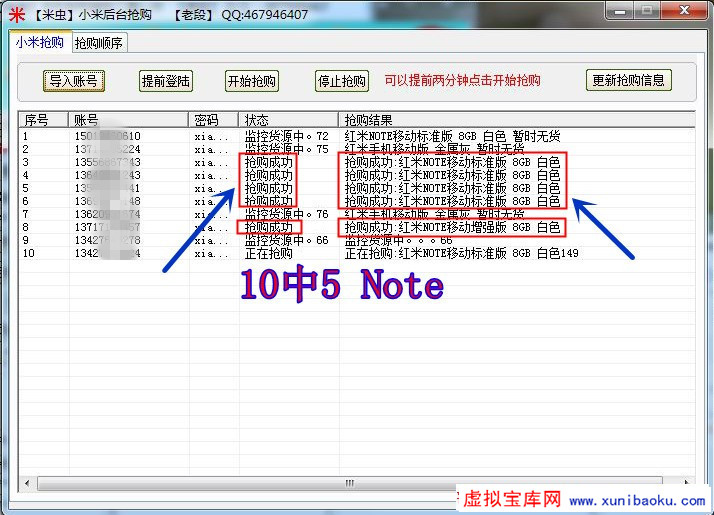714x515 pixels.
Task: Minimize the 小米后台抢购 window
Action: click(x=619, y=10)
